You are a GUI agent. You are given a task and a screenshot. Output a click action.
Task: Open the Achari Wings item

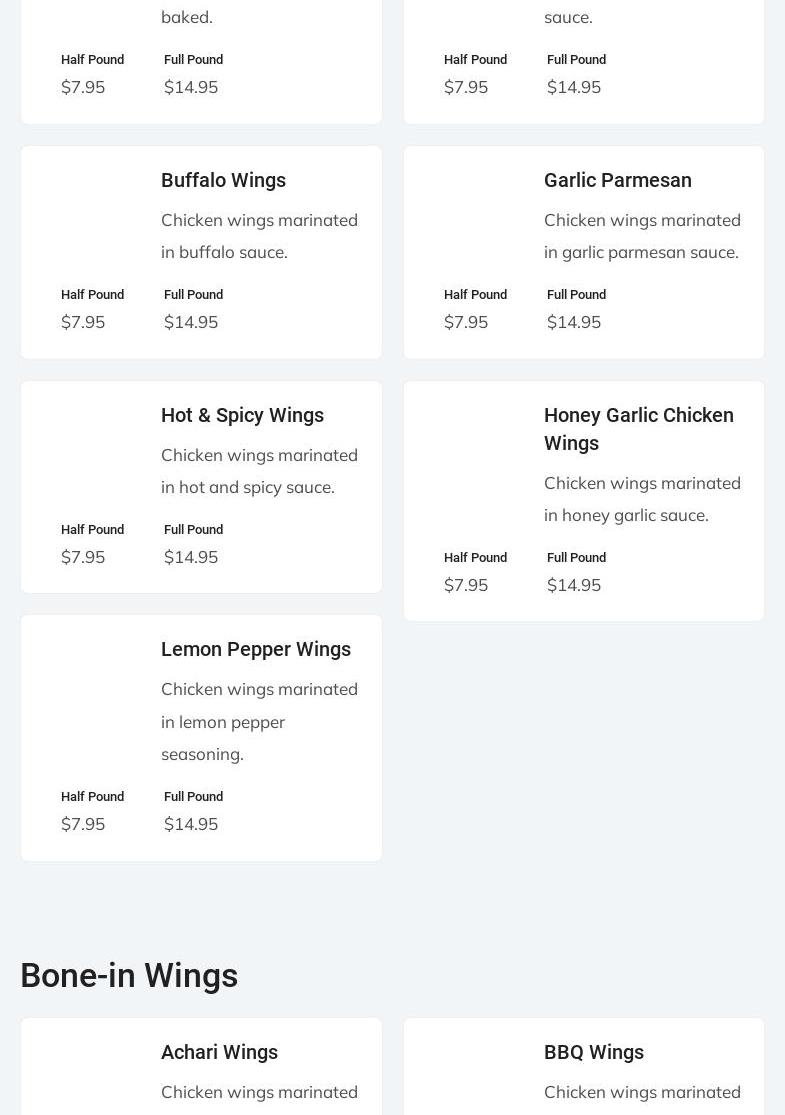[x=219, y=1052]
